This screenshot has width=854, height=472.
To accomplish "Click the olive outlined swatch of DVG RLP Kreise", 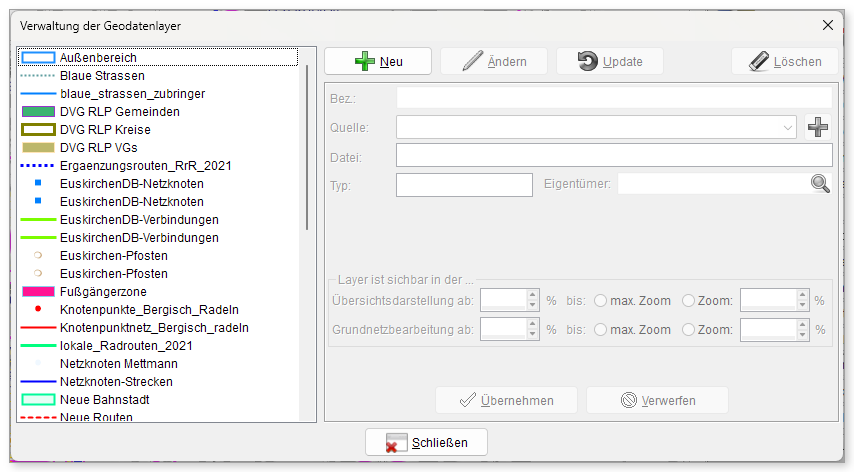I will pyautogui.click(x=38, y=130).
